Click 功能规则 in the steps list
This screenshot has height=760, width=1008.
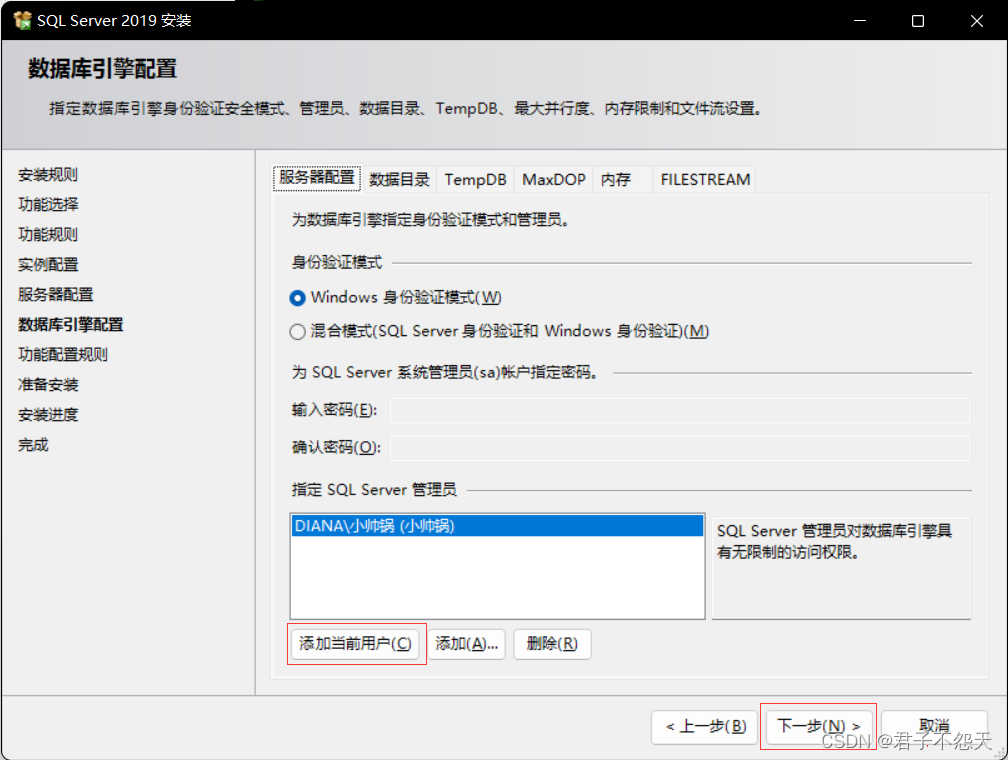coord(48,234)
